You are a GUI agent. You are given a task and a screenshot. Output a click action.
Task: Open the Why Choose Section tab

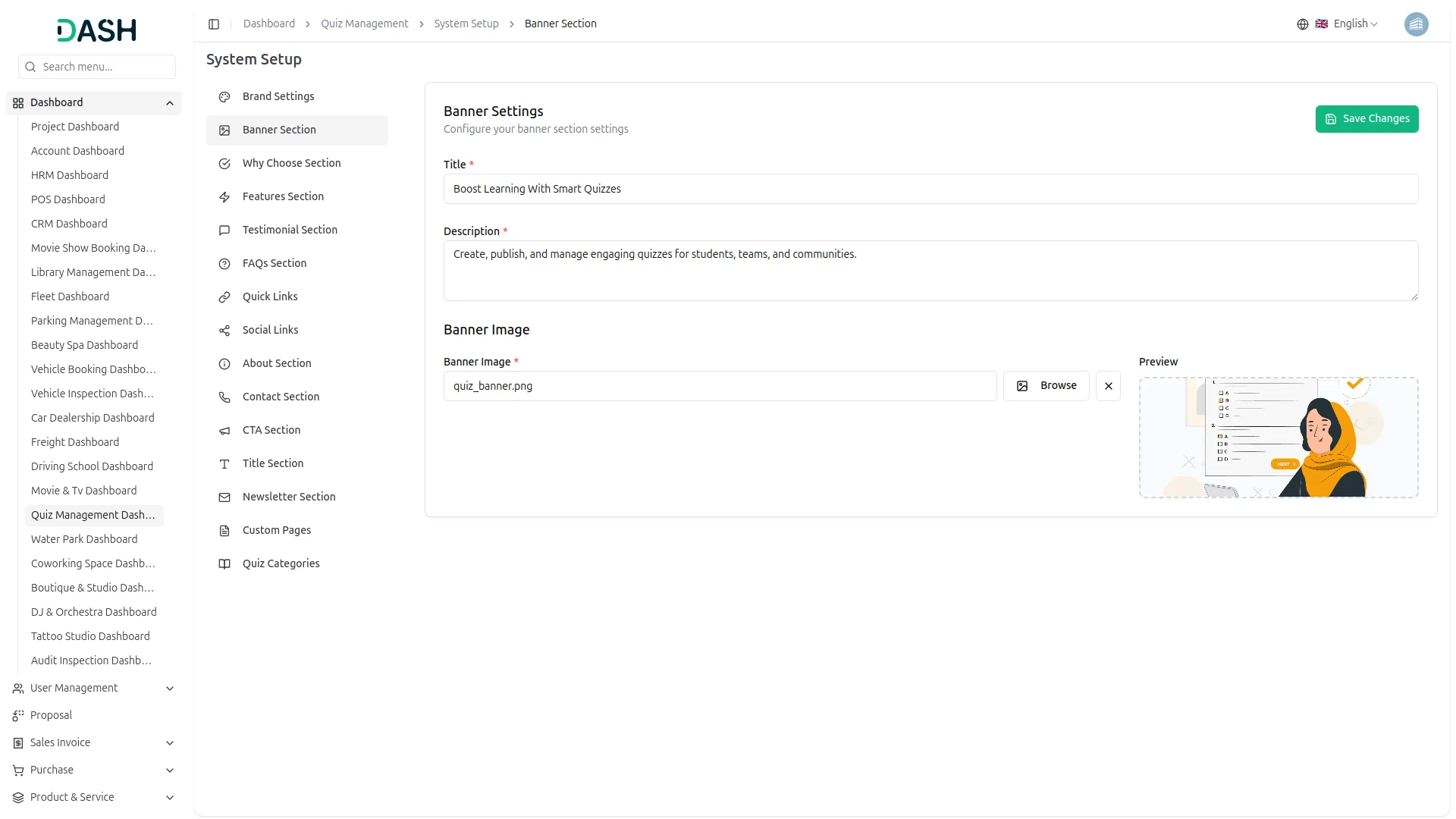tap(291, 163)
